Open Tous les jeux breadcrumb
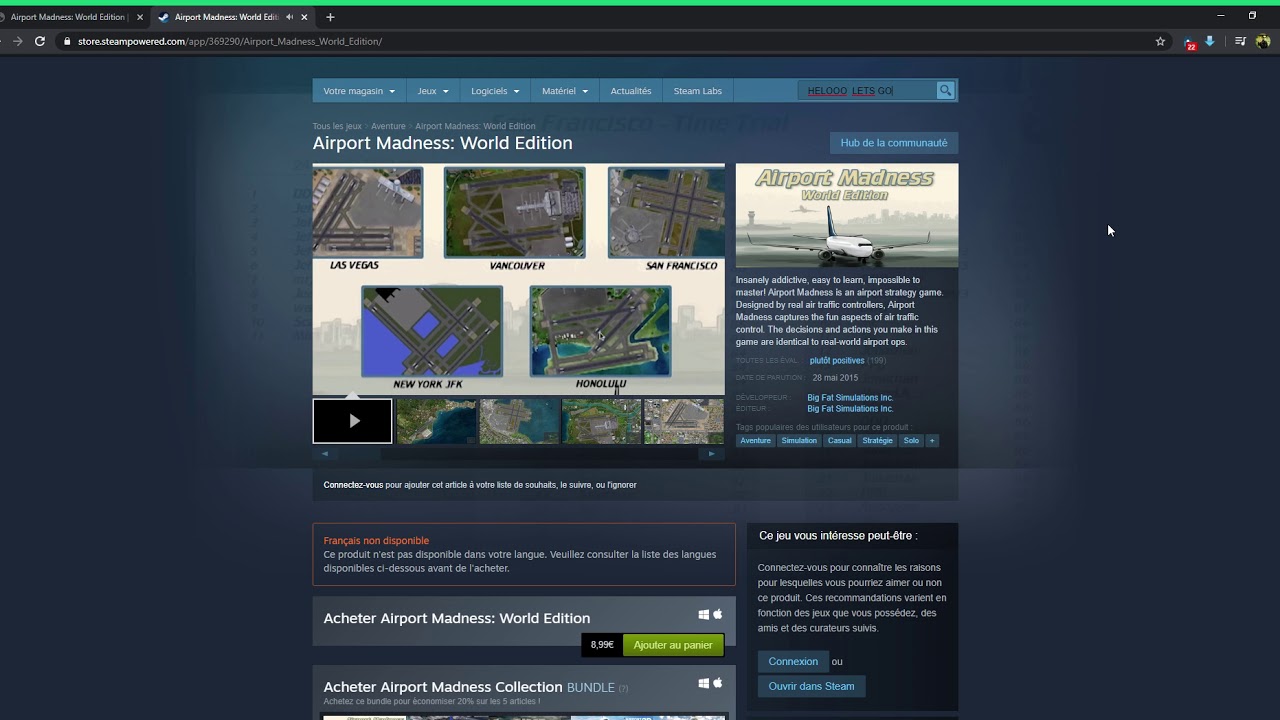 click(337, 126)
